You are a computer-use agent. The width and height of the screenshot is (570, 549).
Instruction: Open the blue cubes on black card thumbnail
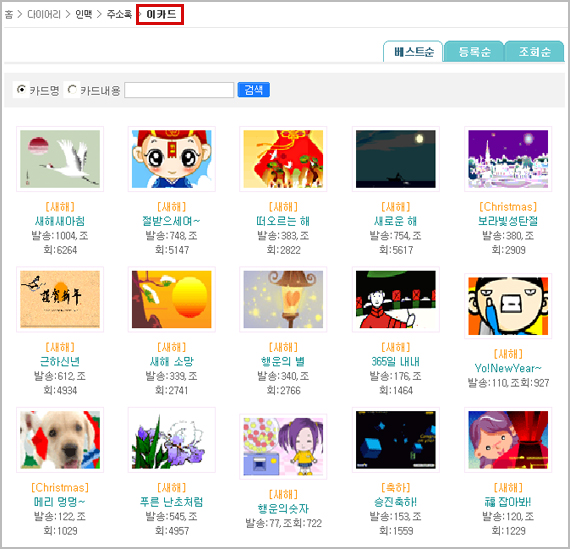(x=396, y=440)
